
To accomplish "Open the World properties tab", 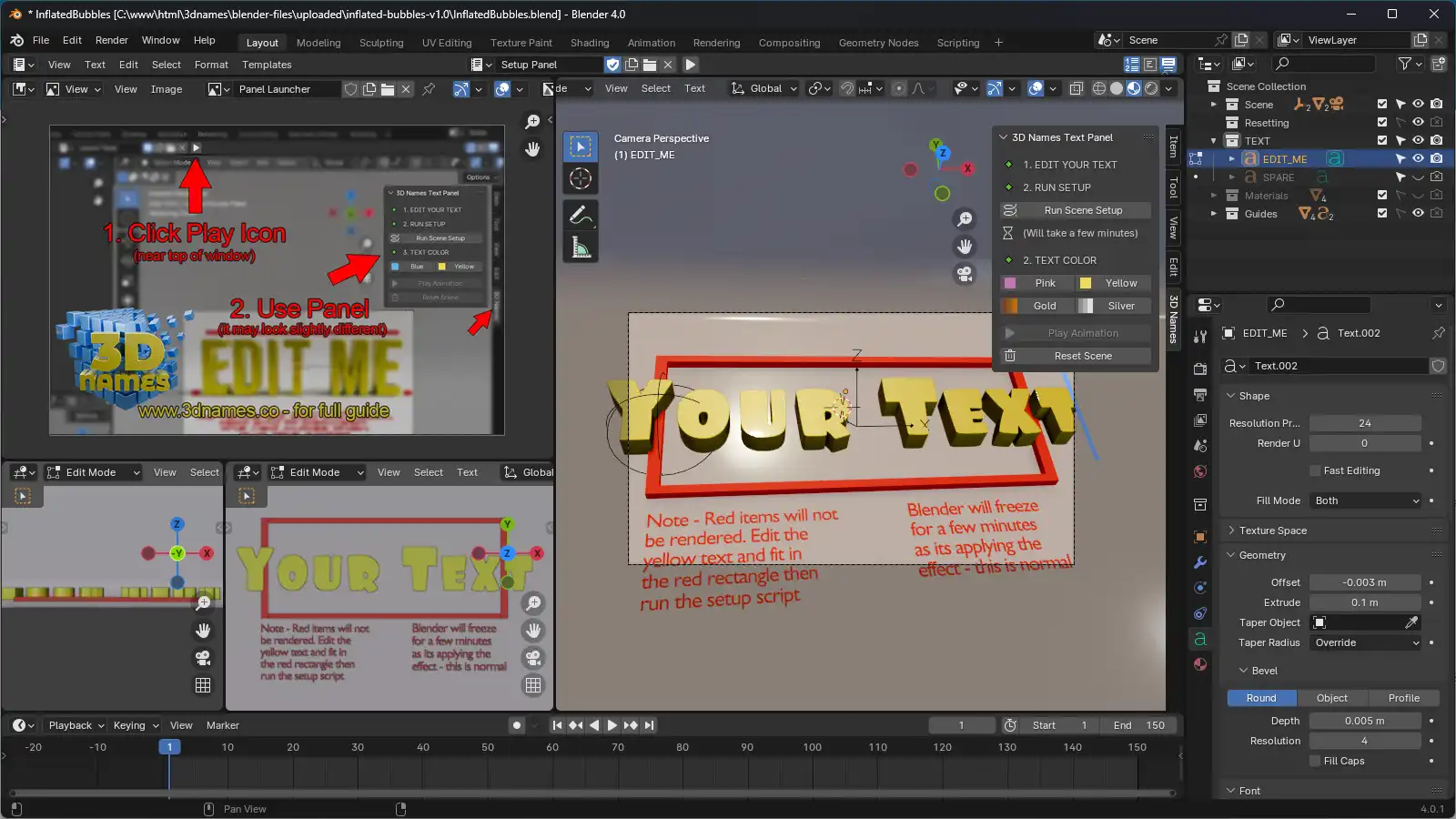I will (x=1200, y=471).
